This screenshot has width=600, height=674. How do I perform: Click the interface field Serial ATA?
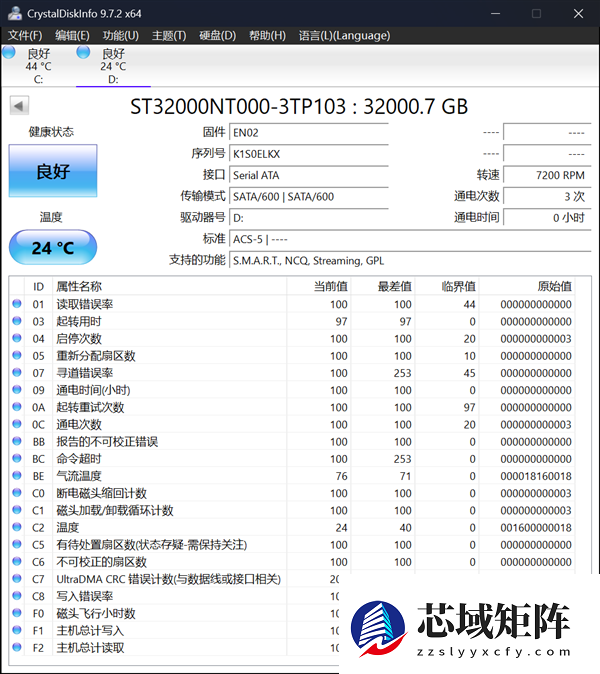click(x=309, y=175)
